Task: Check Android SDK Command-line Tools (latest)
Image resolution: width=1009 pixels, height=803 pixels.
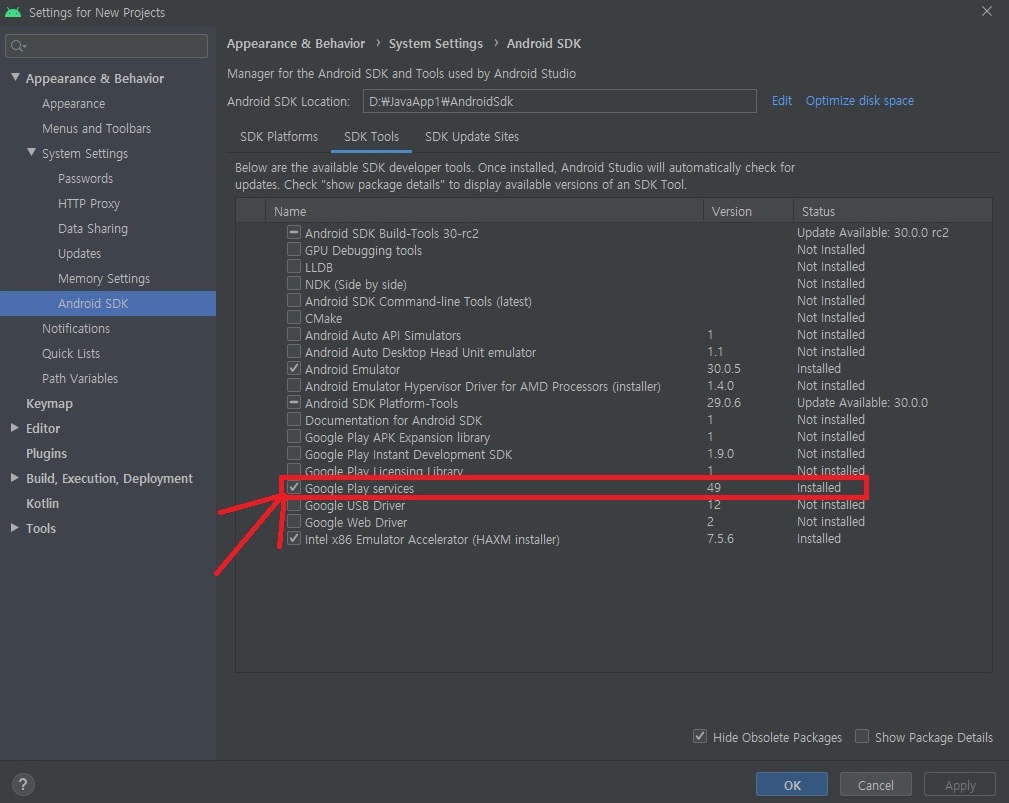Action: 293,300
